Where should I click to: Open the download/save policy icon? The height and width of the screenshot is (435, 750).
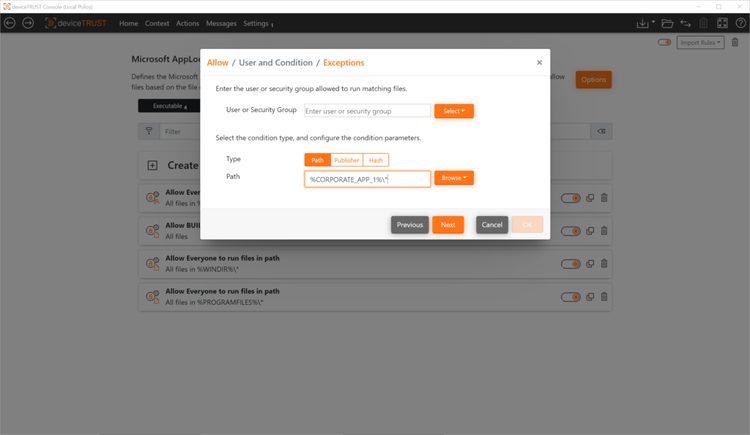coord(642,23)
